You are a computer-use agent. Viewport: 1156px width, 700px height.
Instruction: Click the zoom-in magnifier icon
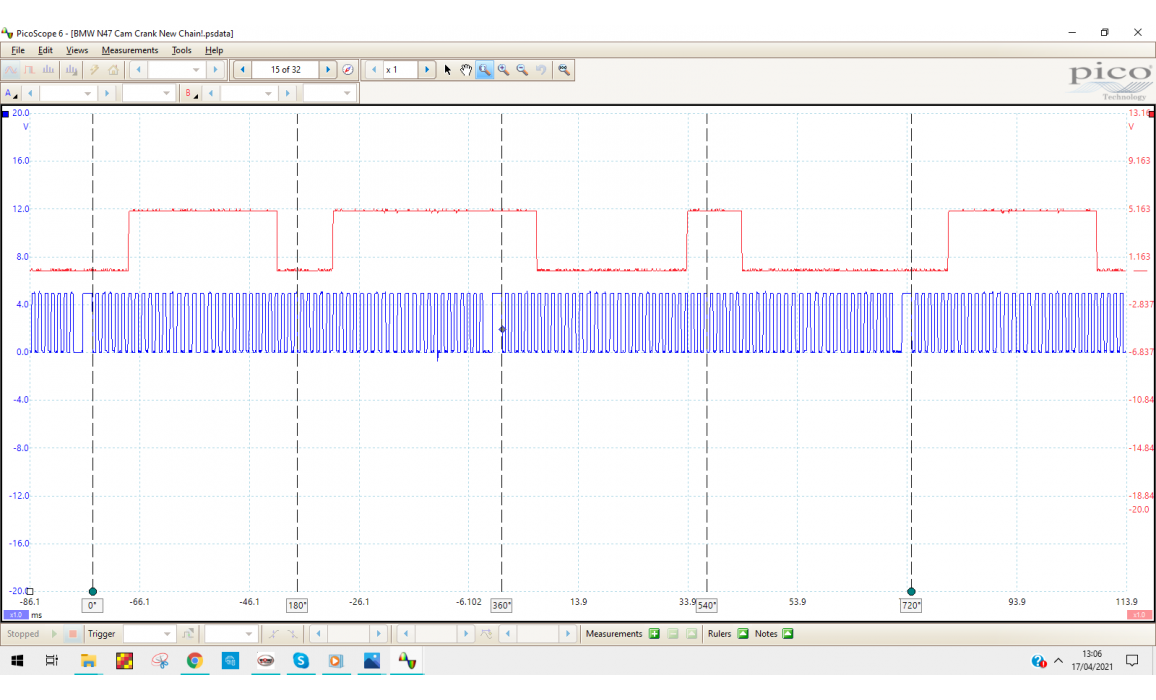click(x=503, y=70)
